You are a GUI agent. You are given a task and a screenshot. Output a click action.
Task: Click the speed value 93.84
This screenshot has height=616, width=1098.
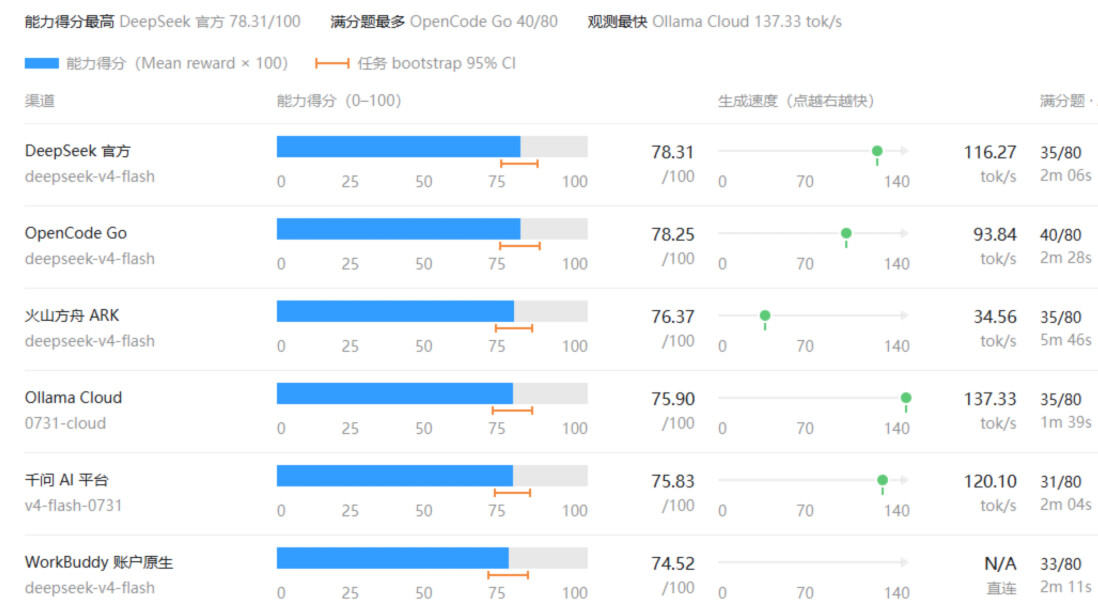pyautogui.click(x=994, y=234)
